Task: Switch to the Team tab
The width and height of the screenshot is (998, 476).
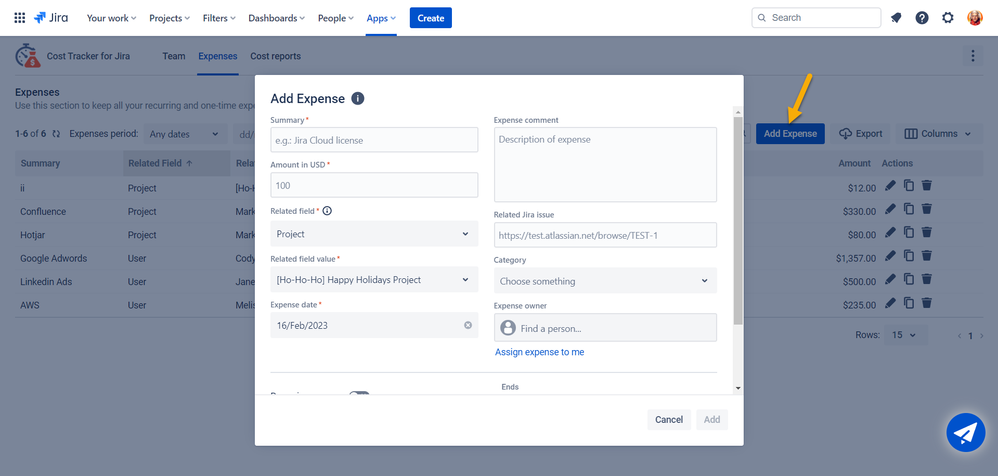Action: 174,56
